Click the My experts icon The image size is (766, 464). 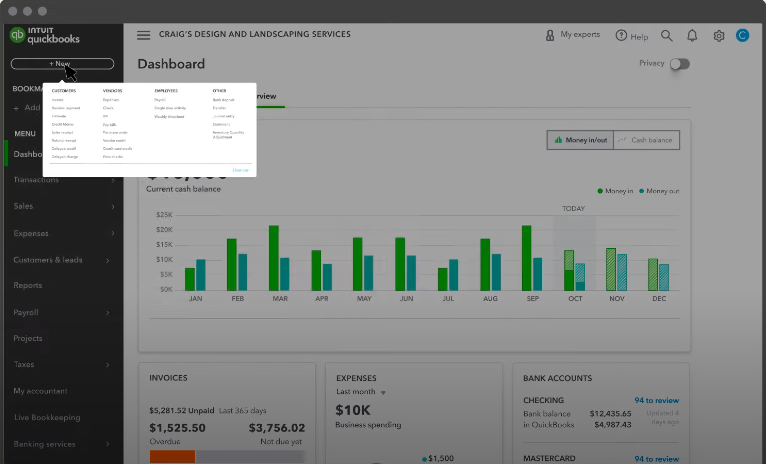click(x=550, y=35)
